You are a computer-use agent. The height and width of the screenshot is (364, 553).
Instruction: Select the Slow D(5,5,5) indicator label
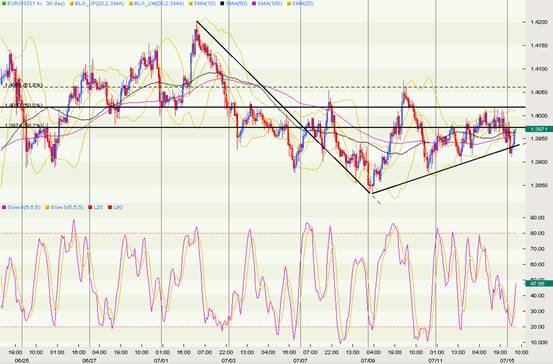tap(67, 207)
